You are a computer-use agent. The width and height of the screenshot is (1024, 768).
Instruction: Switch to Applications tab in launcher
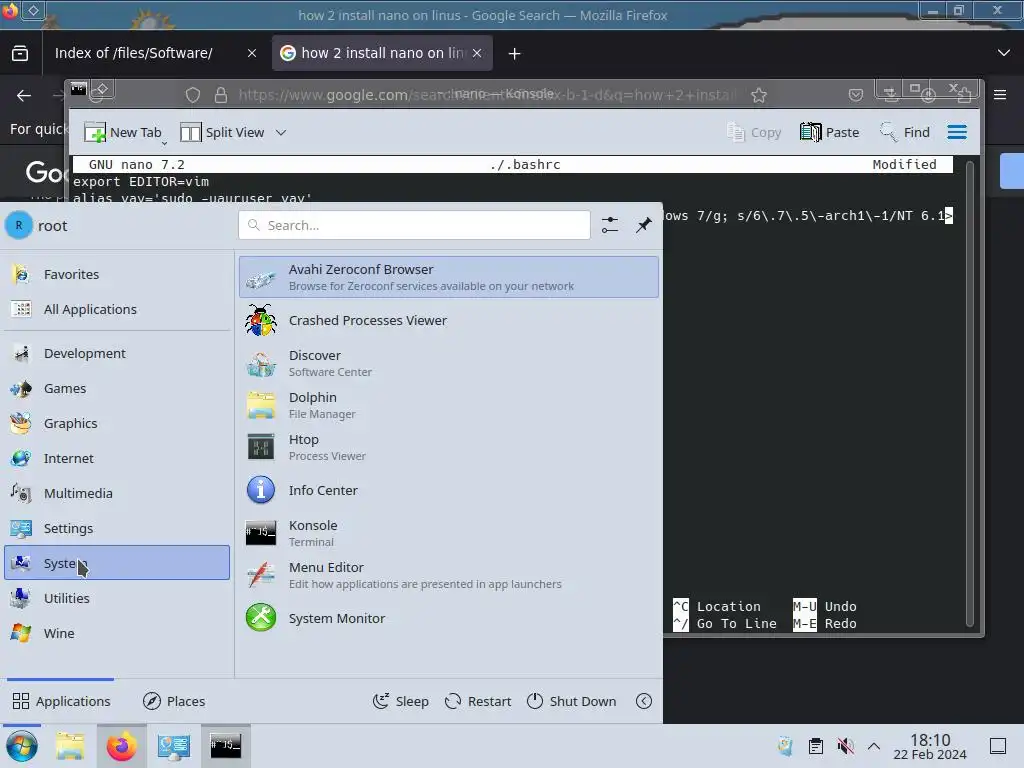(61, 701)
